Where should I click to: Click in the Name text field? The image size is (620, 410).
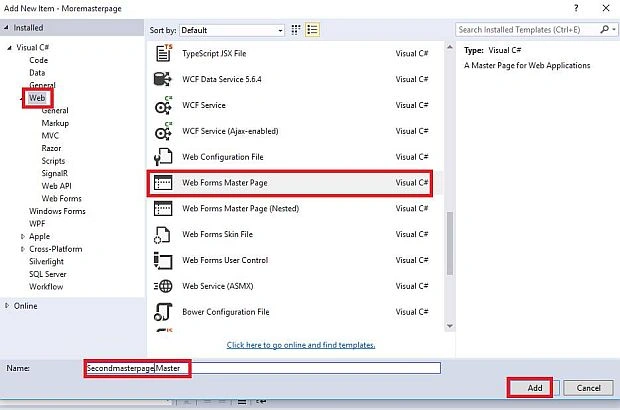pos(263,368)
